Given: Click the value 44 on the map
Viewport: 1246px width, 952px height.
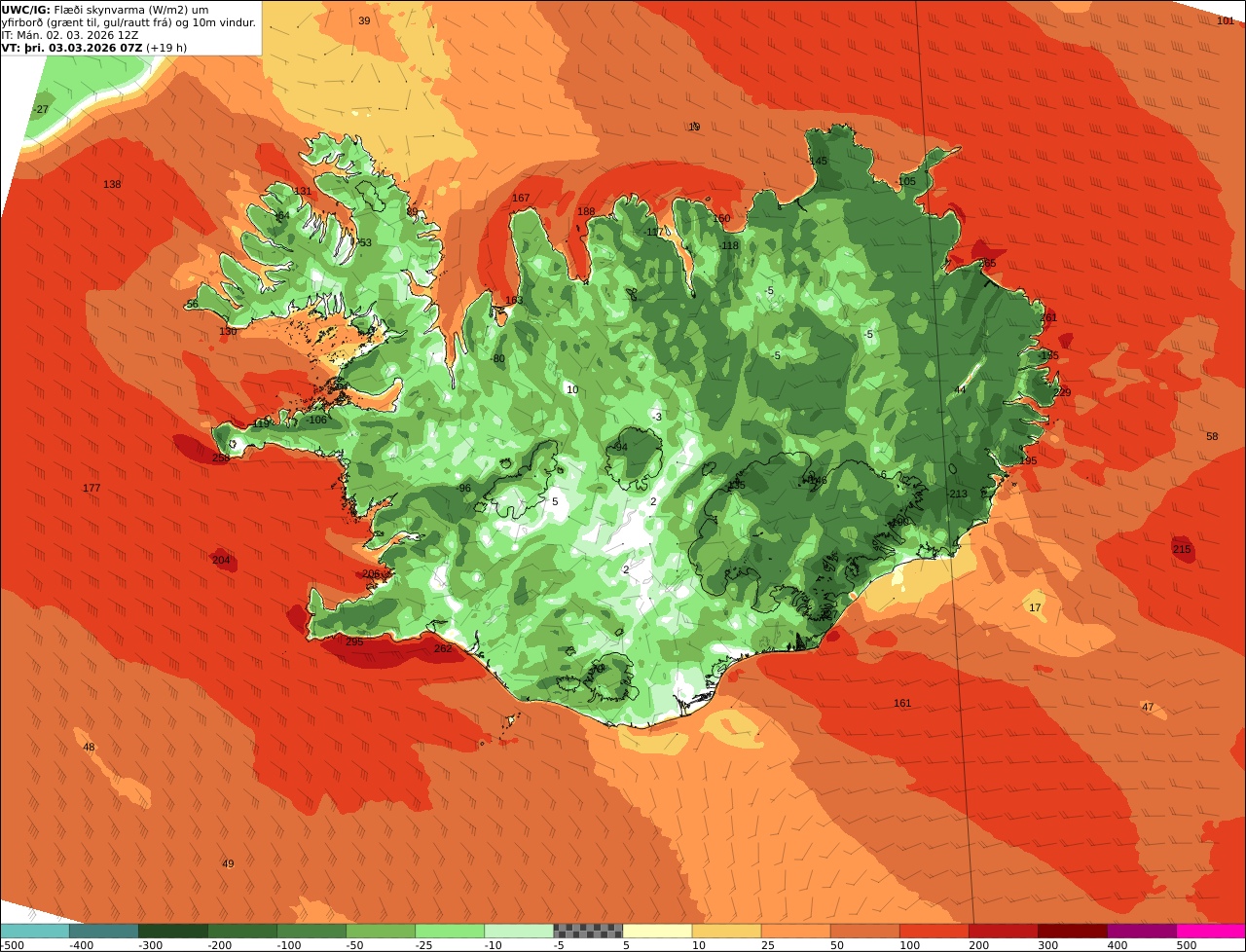Looking at the screenshot, I should tap(960, 389).
